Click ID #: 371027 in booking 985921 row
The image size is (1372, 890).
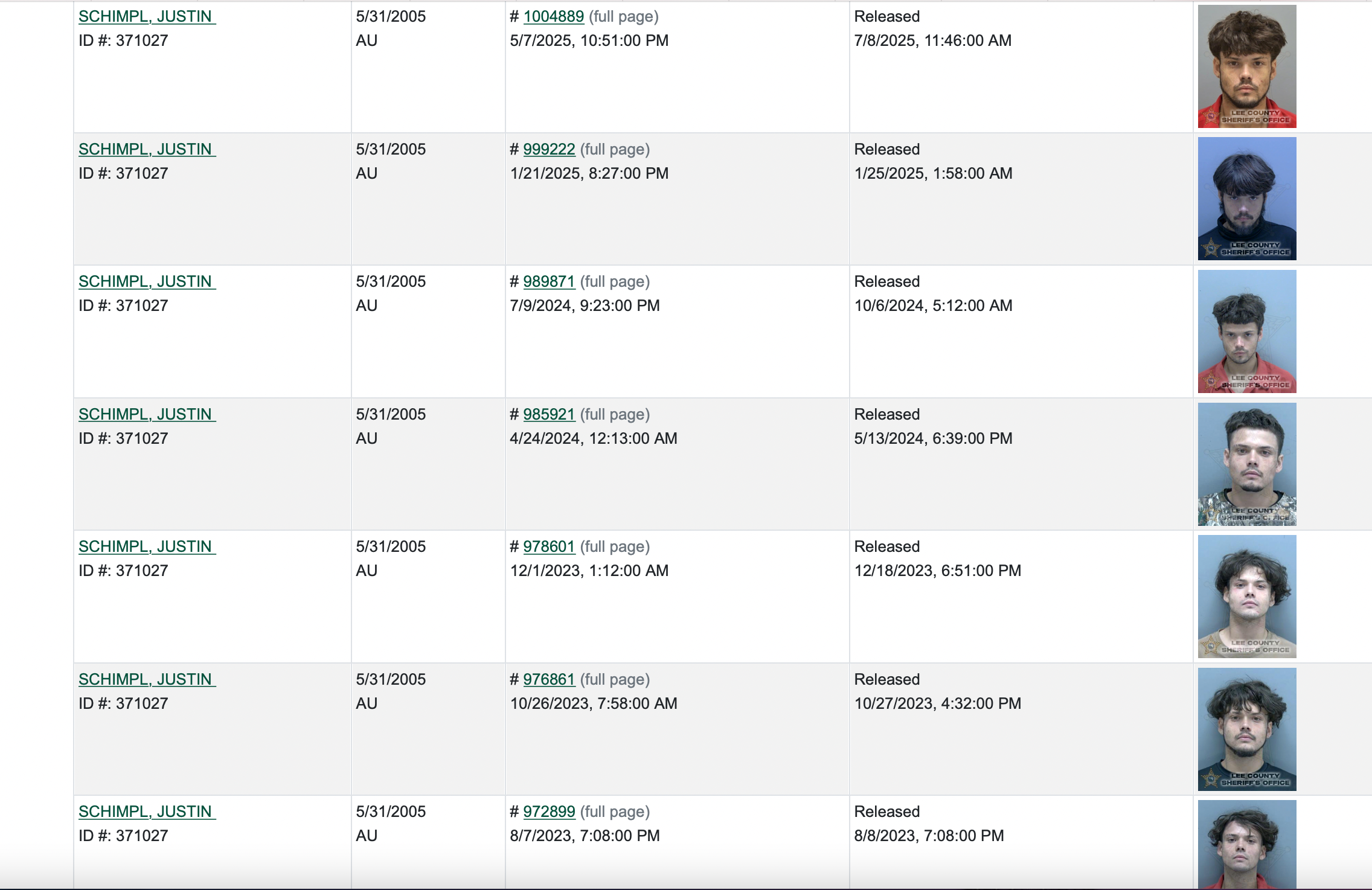pos(123,438)
